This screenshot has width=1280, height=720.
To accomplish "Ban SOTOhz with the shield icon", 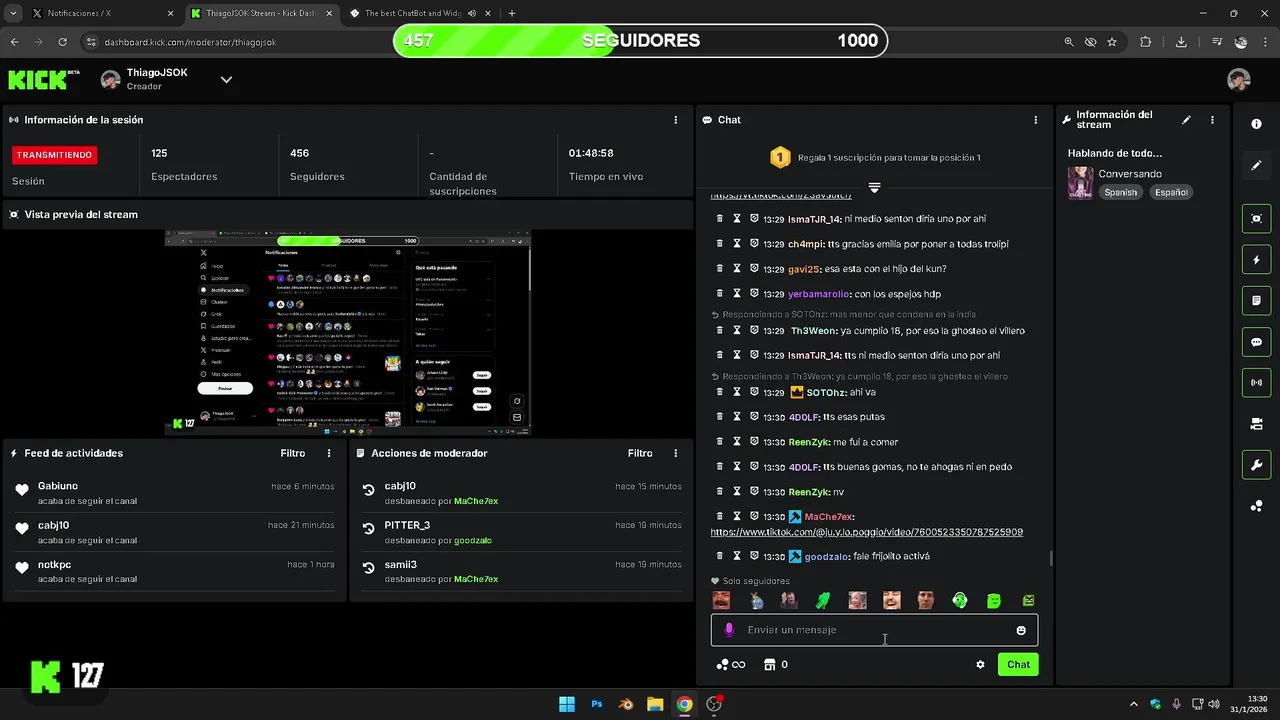I will 754,392.
